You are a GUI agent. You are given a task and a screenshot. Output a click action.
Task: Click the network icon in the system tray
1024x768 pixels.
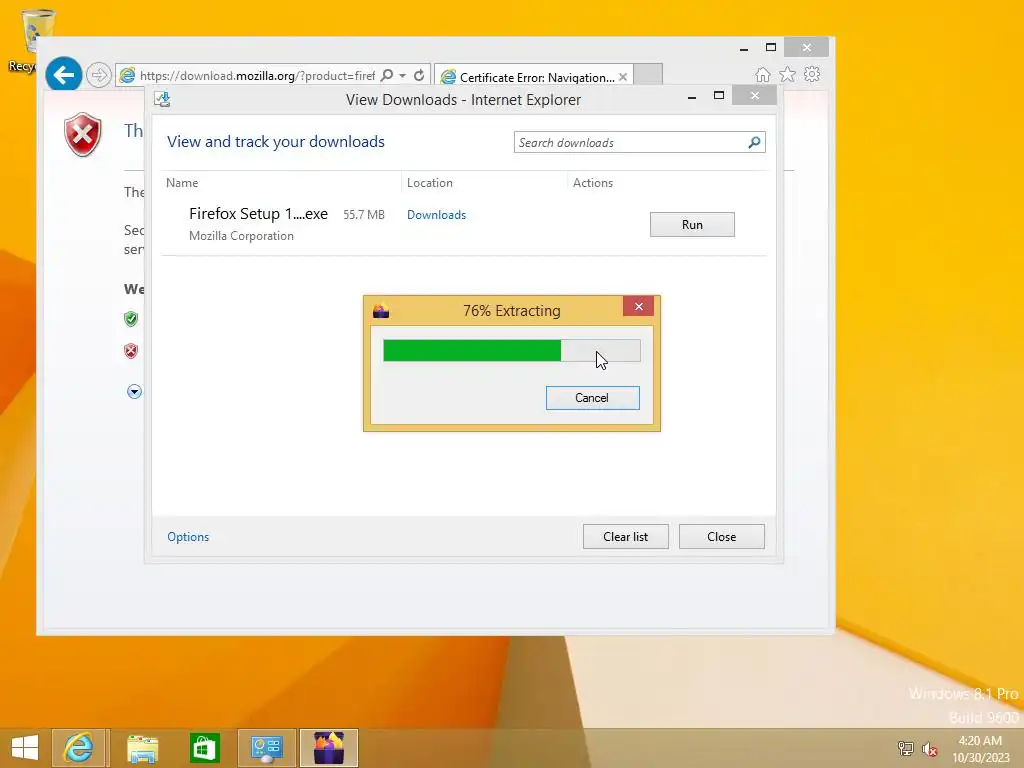(x=905, y=748)
